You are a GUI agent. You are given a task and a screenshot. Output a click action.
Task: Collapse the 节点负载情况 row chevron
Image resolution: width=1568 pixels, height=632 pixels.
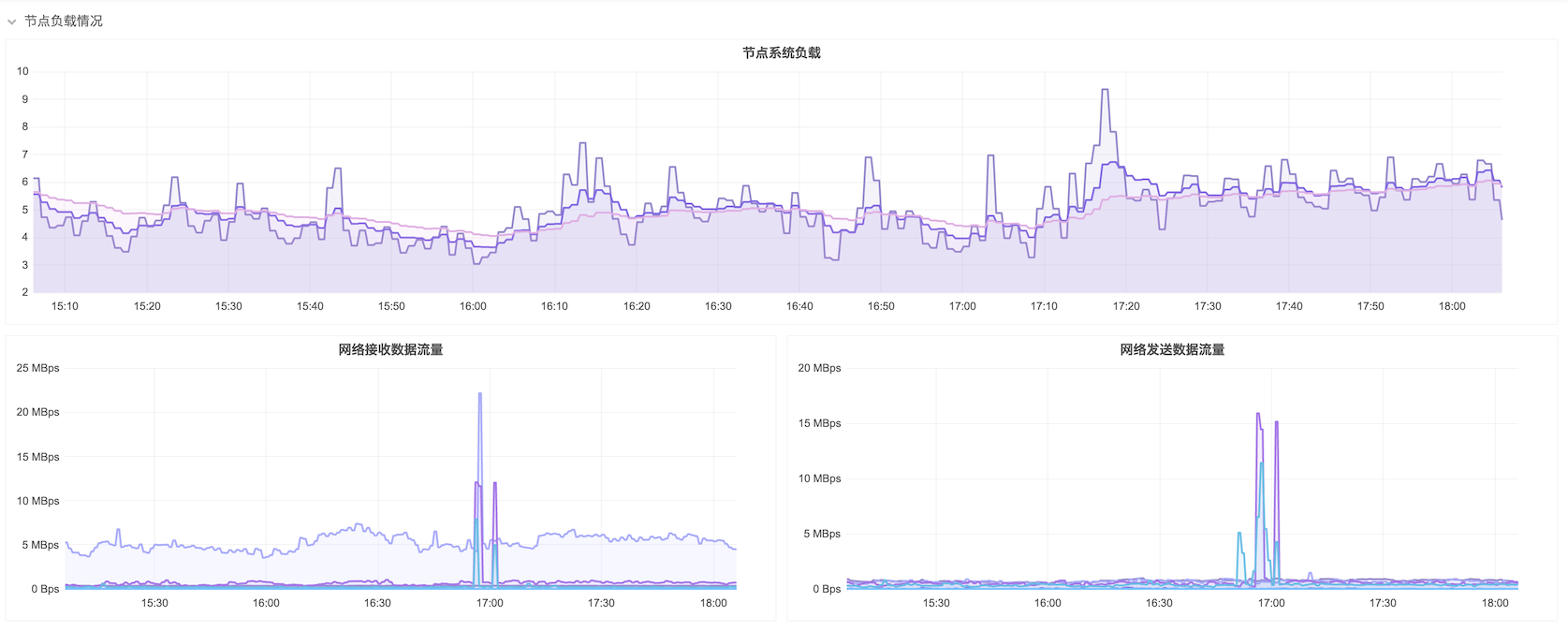pyautogui.click(x=12, y=22)
